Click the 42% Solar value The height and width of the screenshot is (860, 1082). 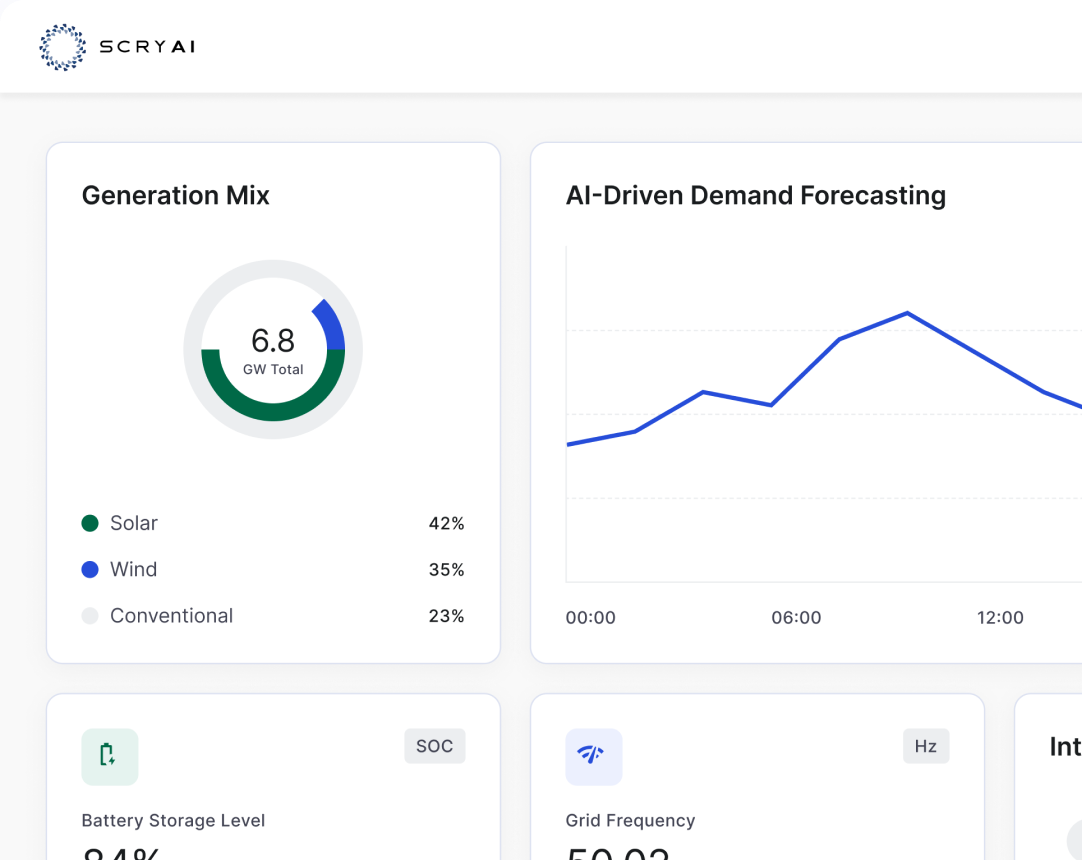(446, 524)
